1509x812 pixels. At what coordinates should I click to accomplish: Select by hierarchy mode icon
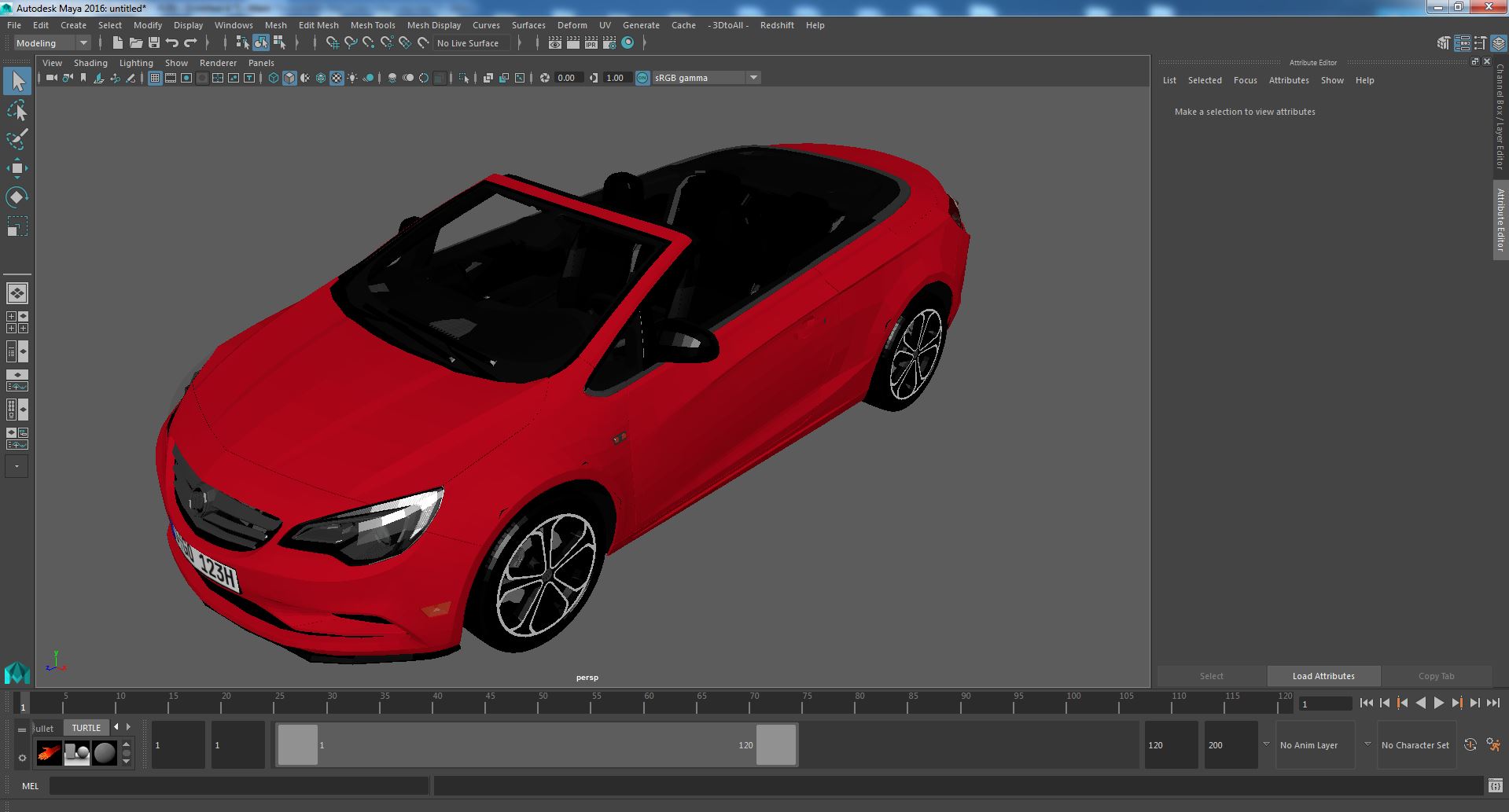tap(242, 43)
